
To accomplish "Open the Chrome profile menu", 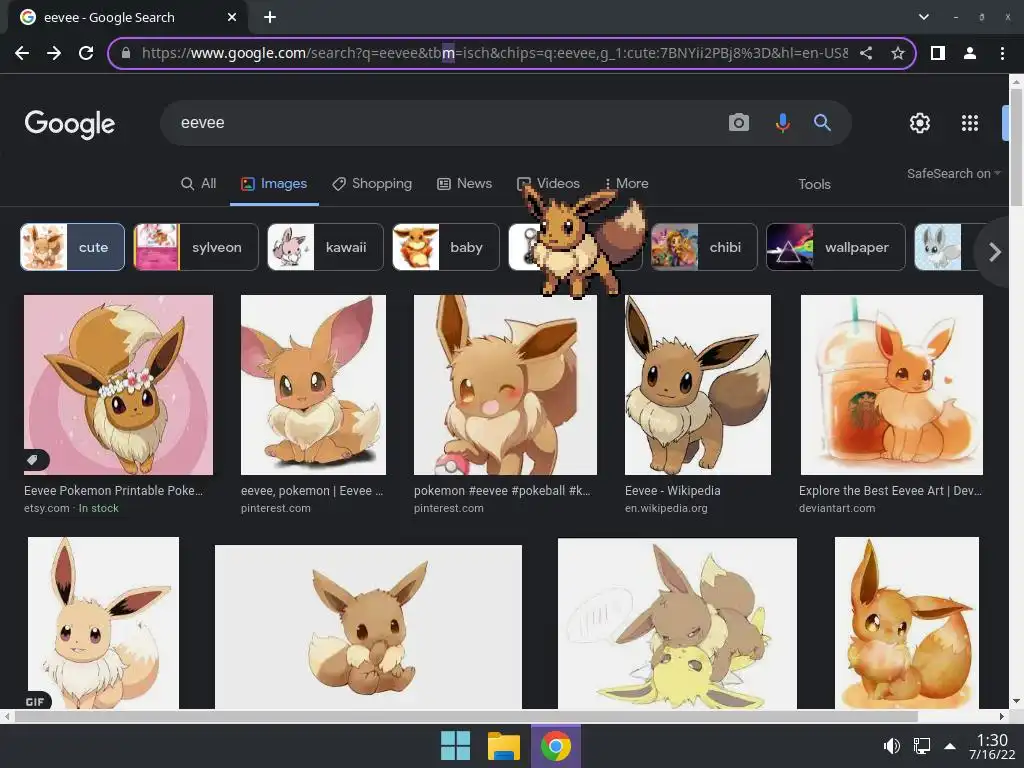I will [970, 53].
